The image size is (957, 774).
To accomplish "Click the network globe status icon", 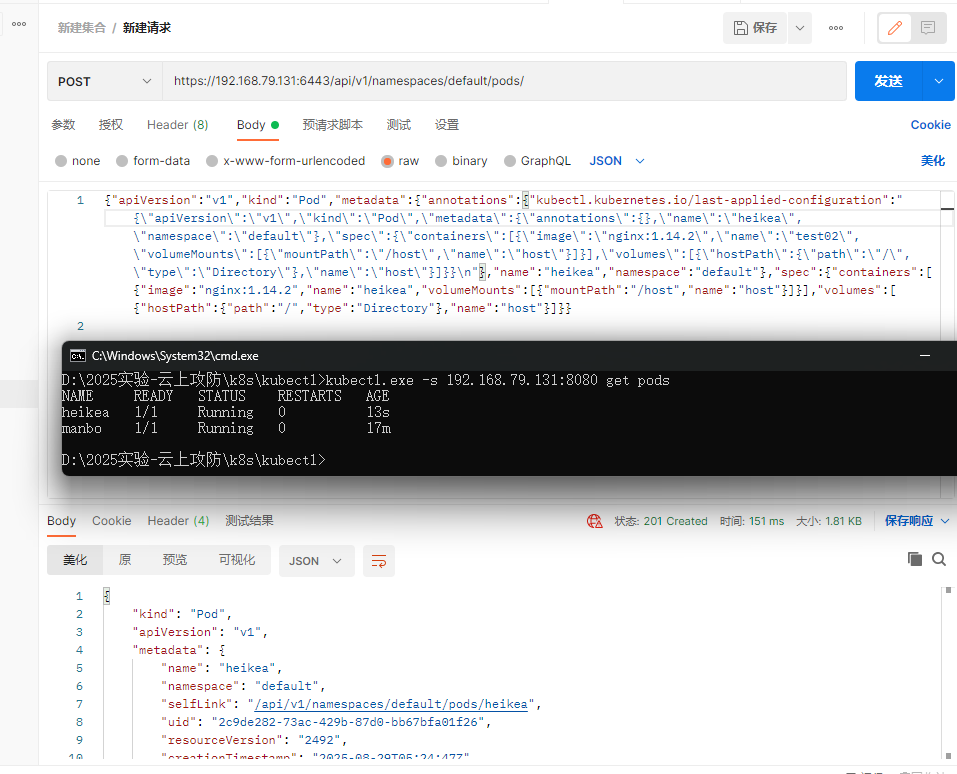I will pyautogui.click(x=595, y=521).
